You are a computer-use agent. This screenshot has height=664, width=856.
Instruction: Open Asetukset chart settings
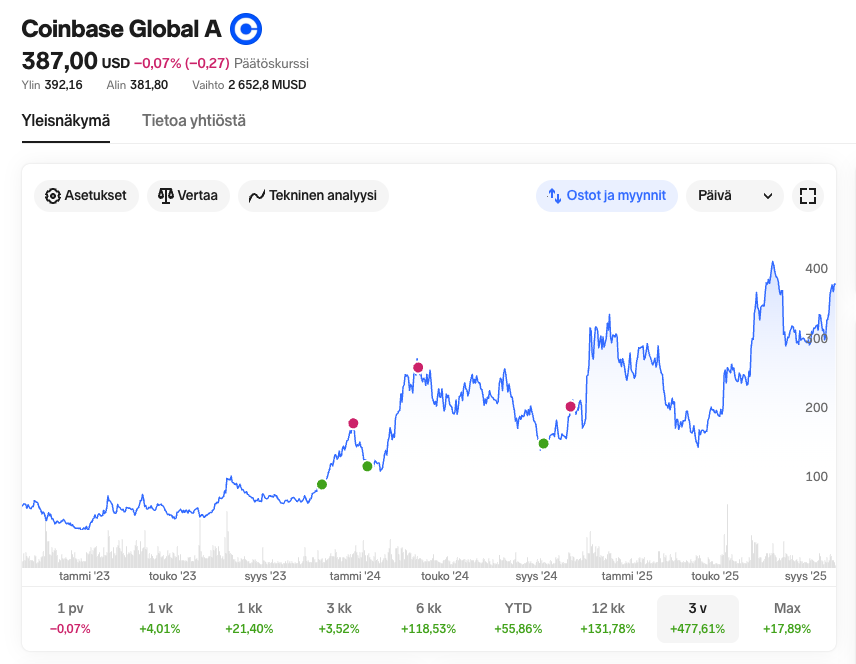[86, 195]
